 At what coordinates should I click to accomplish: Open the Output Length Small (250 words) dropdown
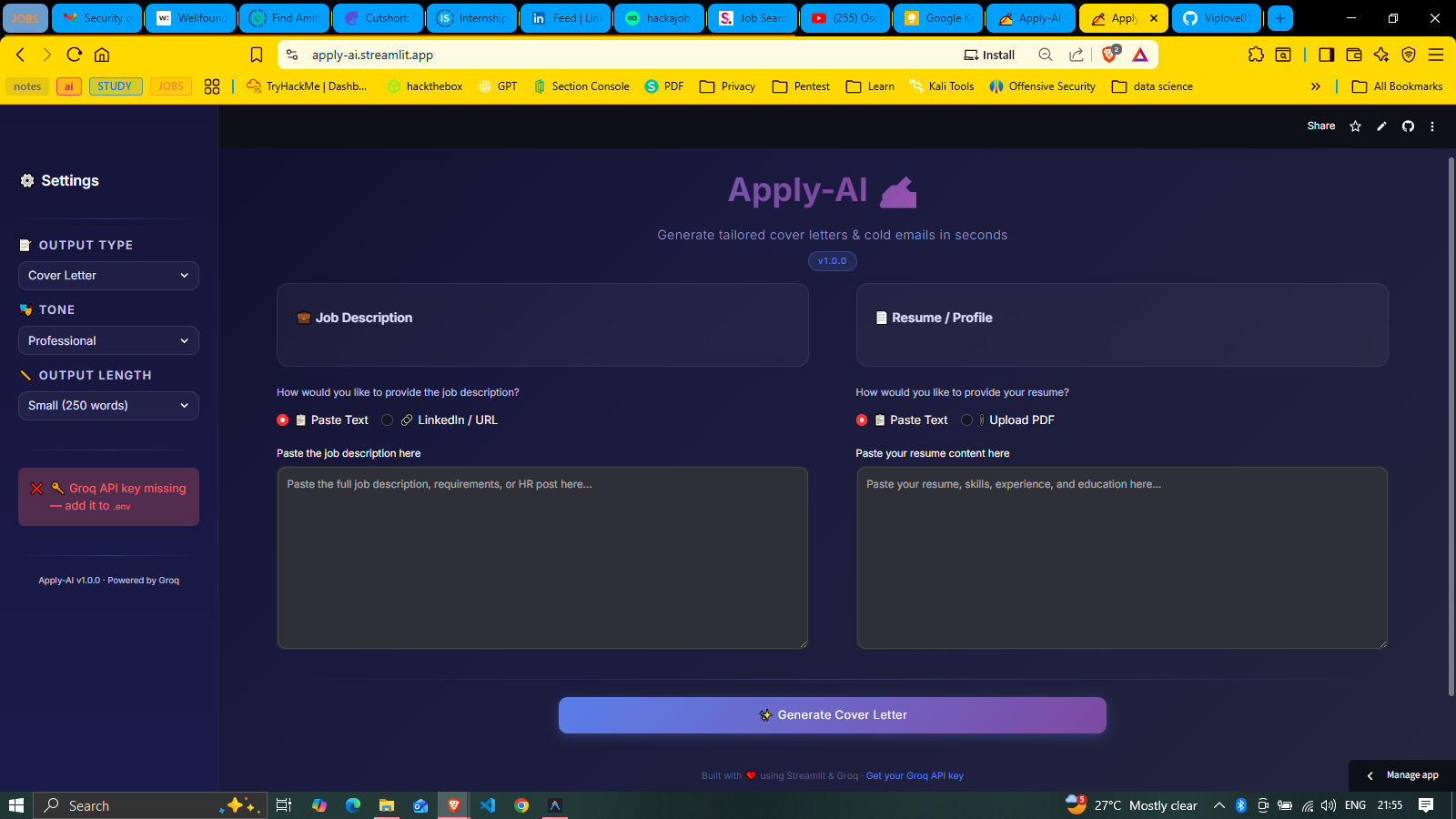coord(108,406)
